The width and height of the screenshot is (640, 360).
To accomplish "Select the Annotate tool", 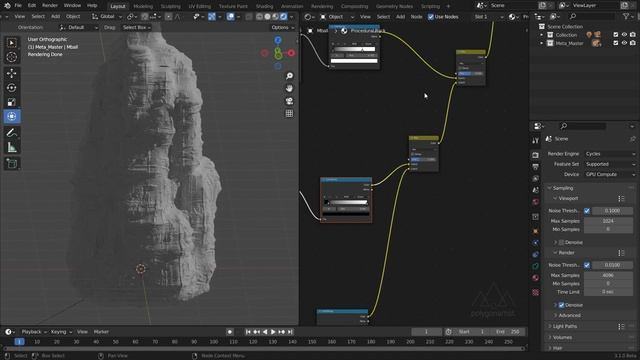I will tap(12, 133).
